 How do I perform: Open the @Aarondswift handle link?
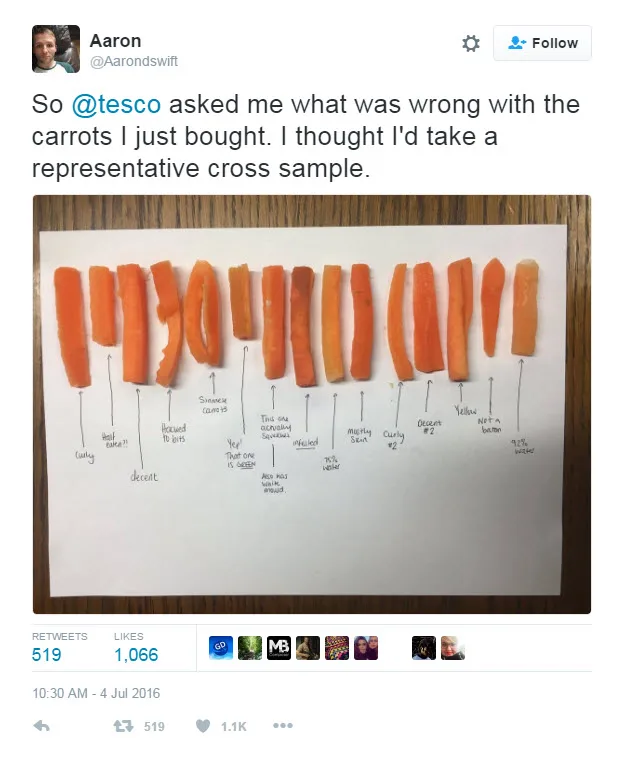(x=133, y=61)
